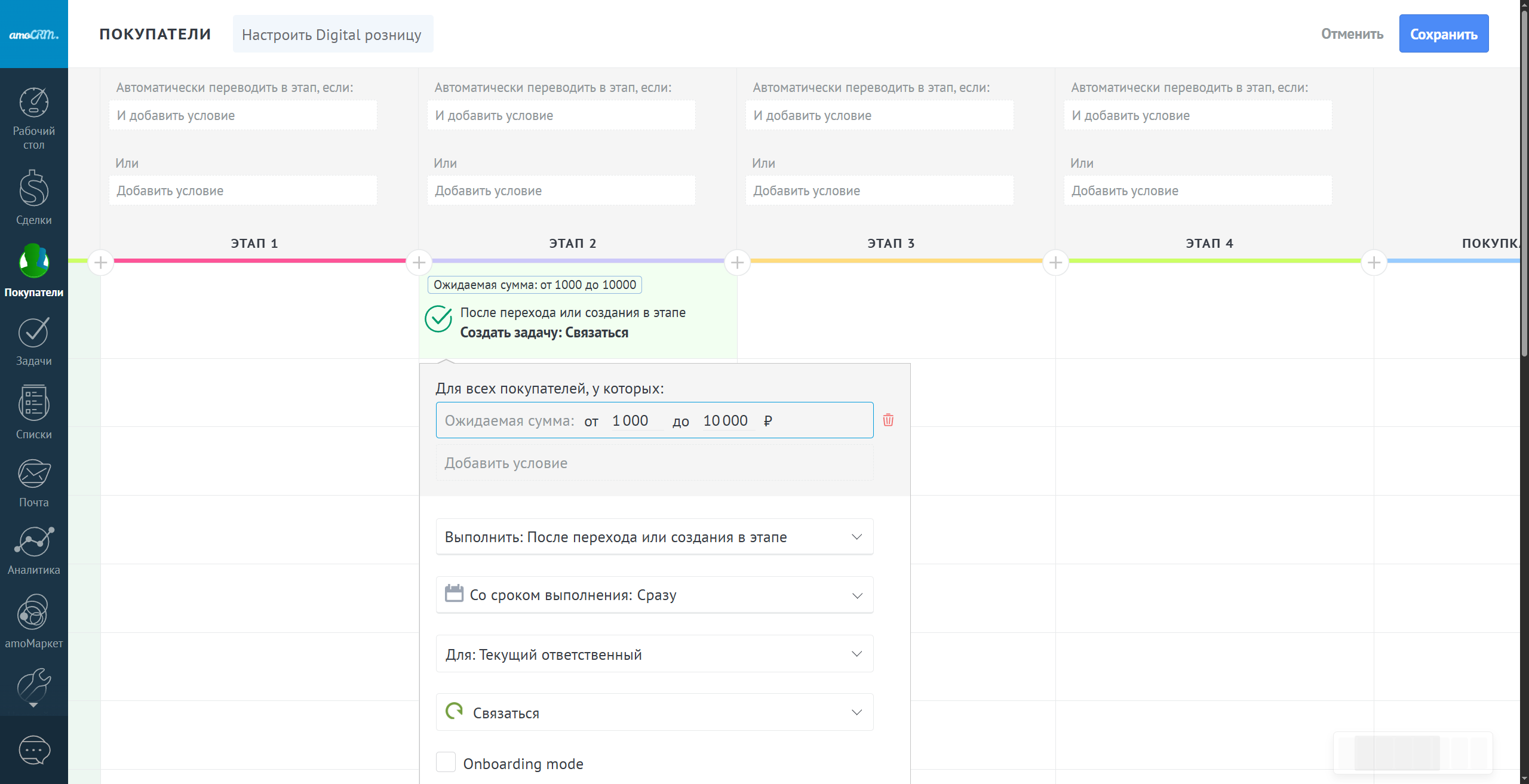
Task: Enable the Onboarding mode checkbox
Action: coord(446,763)
